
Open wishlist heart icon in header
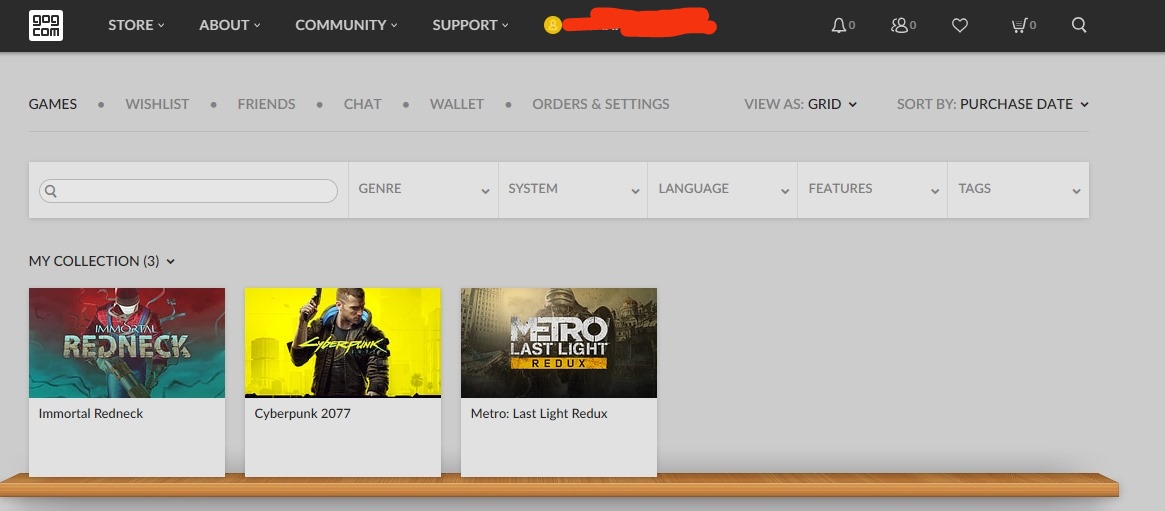(960, 25)
